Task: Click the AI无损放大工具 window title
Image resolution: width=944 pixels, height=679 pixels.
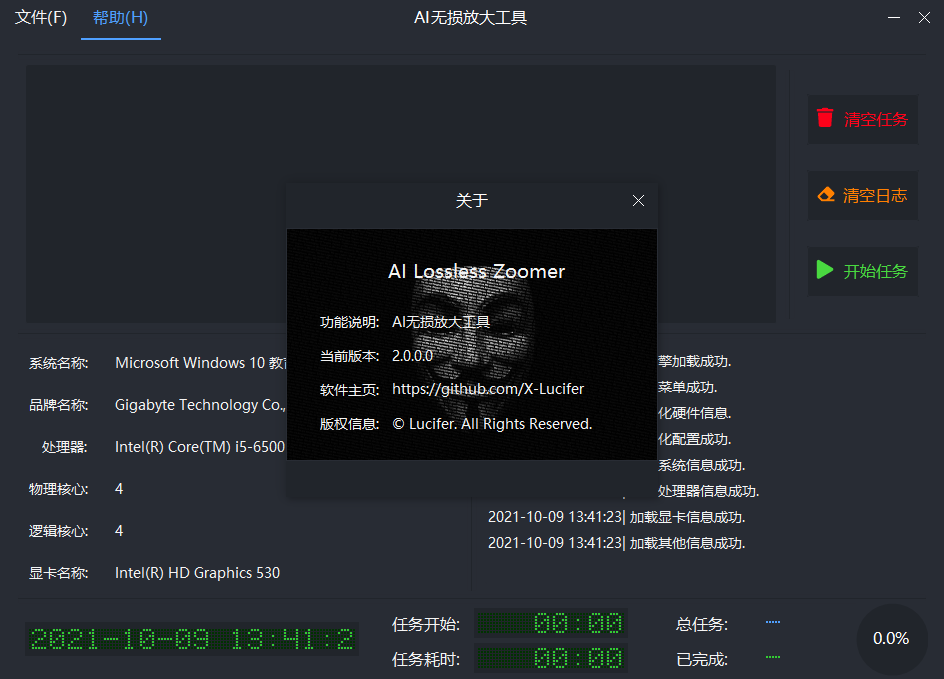Action: [x=471, y=18]
